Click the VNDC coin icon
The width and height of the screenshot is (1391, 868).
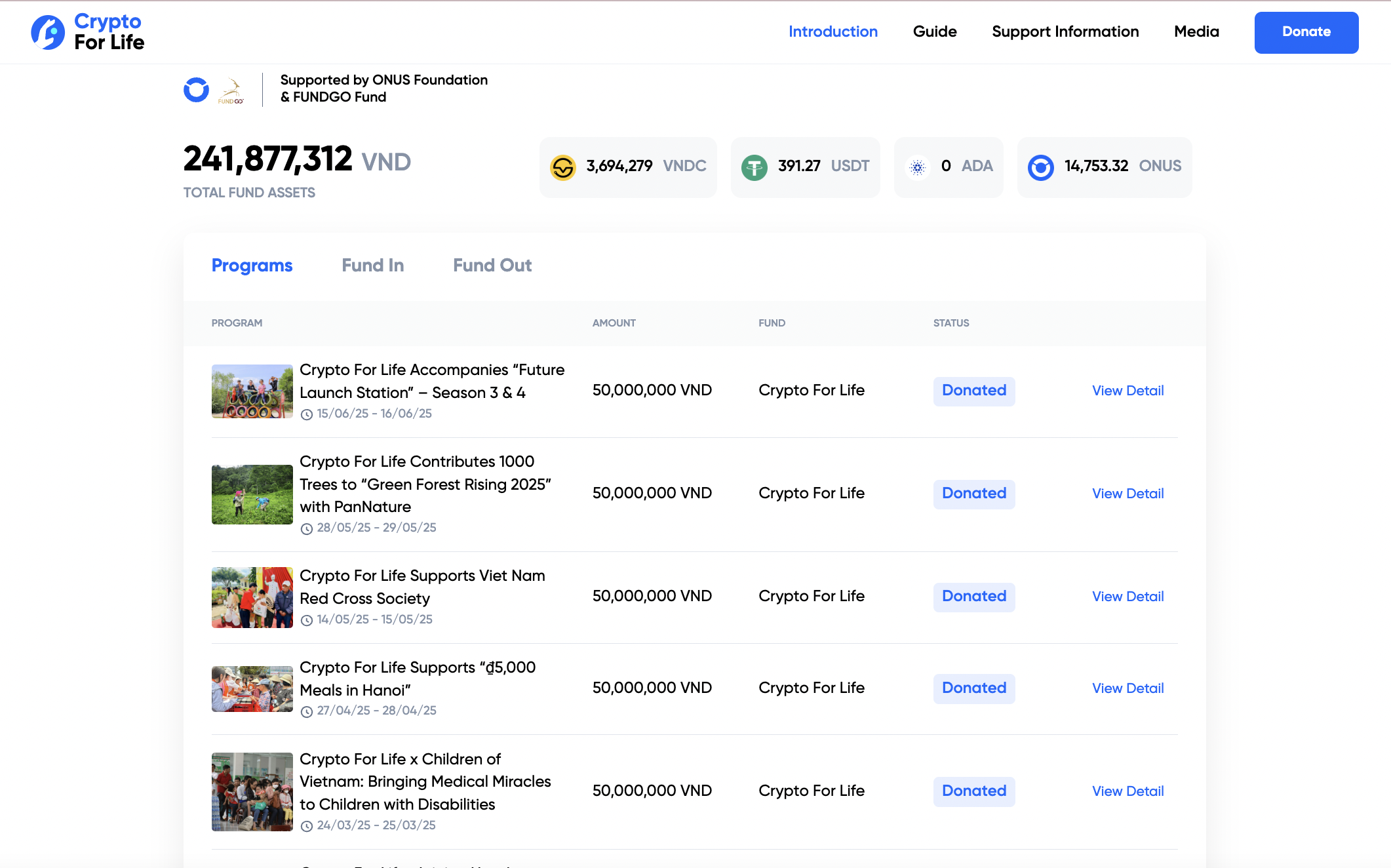tap(562, 167)
